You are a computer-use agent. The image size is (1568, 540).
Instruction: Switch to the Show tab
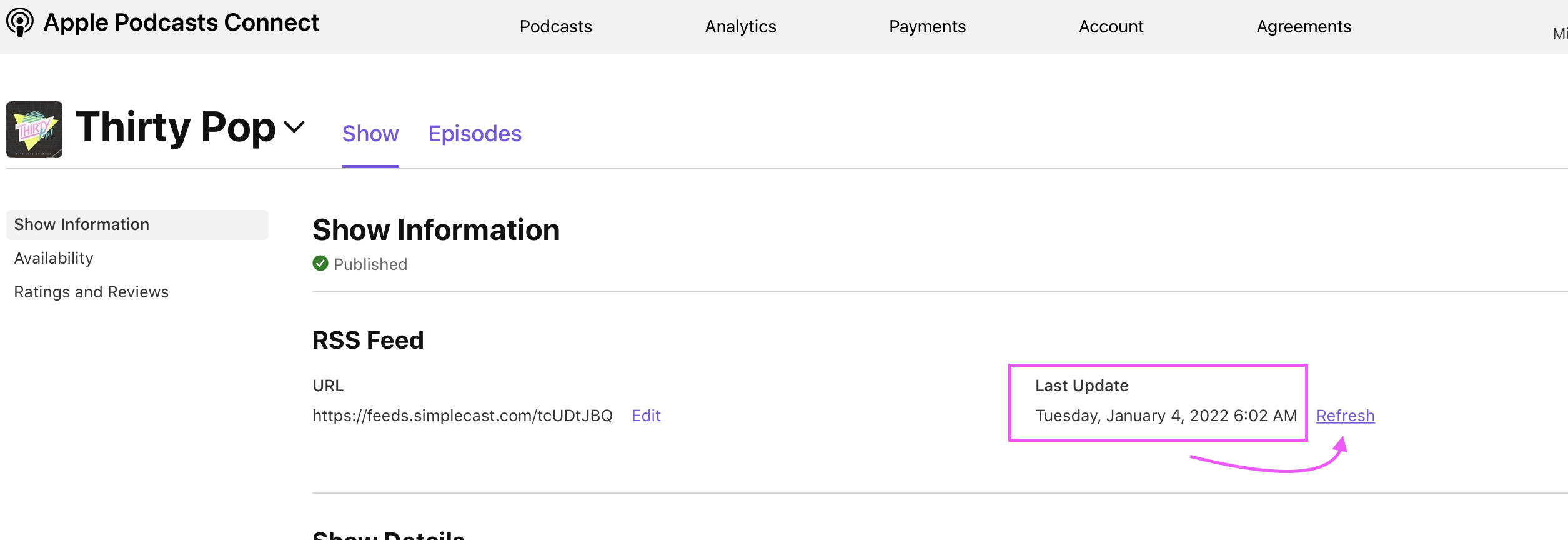[370, 134]
